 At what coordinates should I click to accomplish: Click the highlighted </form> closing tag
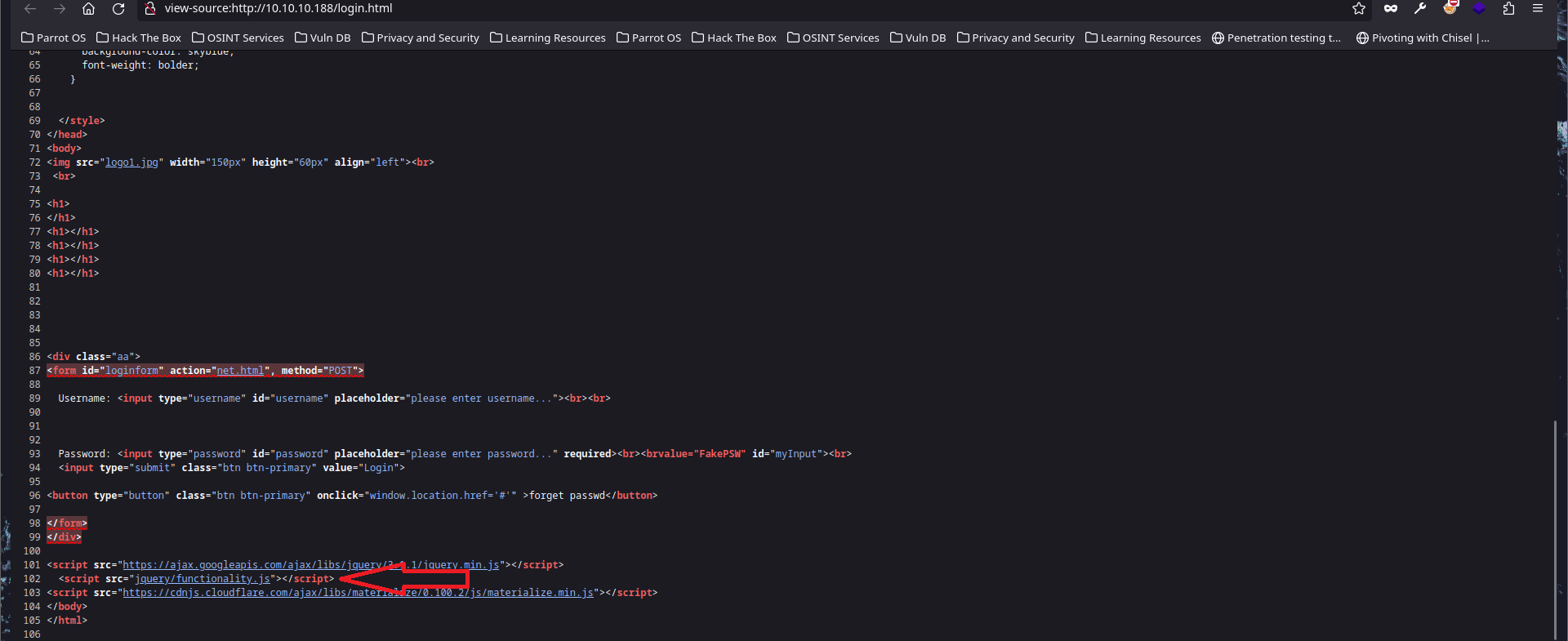click(x=67, y=523)
